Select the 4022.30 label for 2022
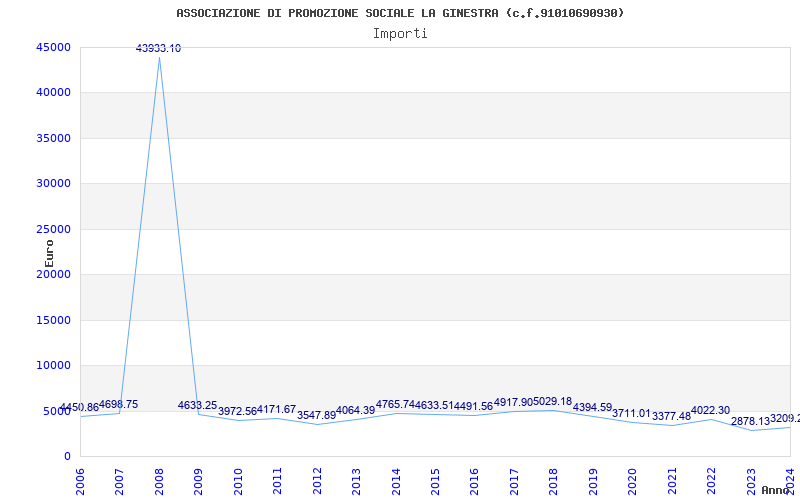800x500 pixels. pos(710,411)
